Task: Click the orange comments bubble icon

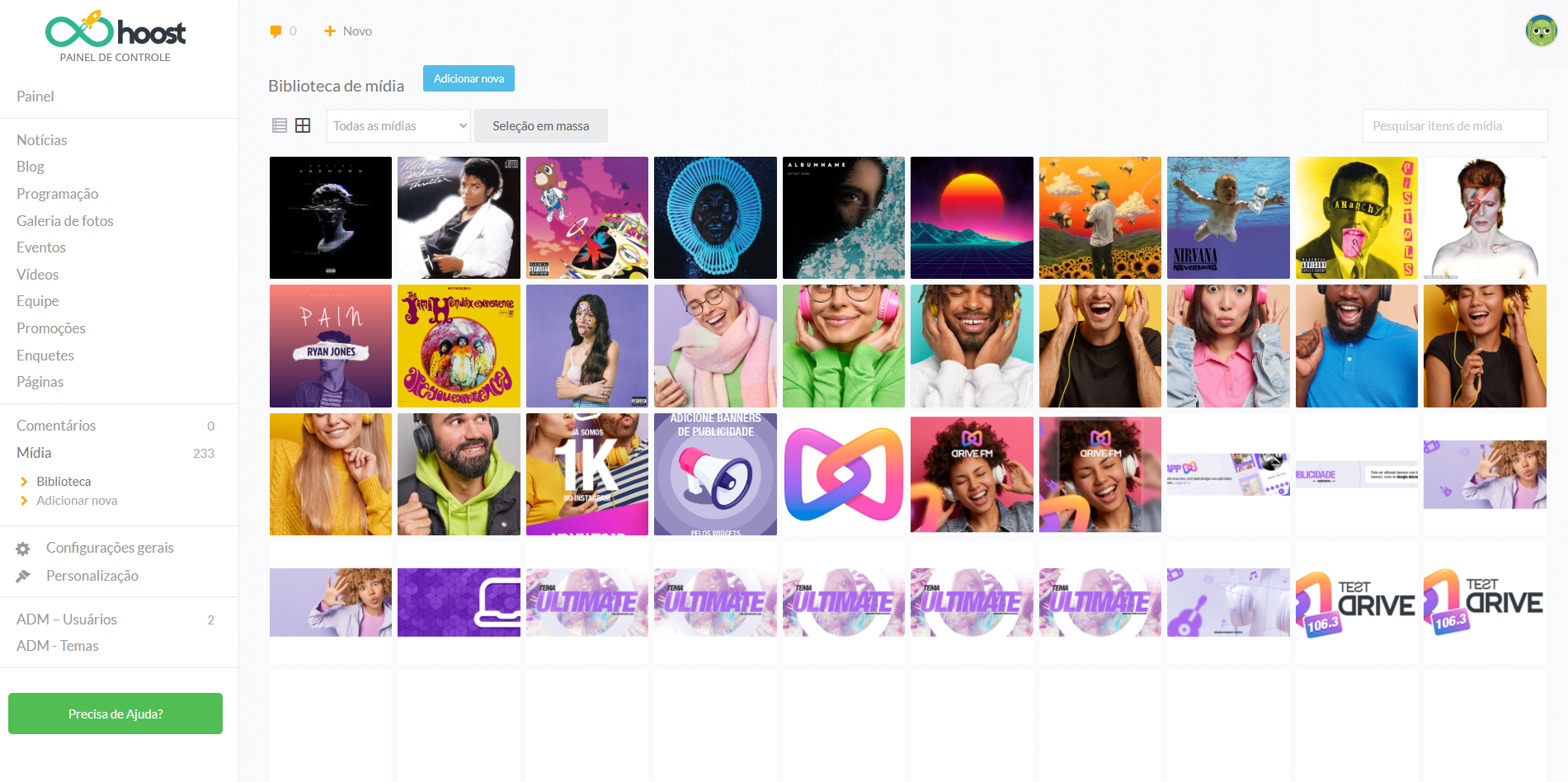Action: [275, 31]
